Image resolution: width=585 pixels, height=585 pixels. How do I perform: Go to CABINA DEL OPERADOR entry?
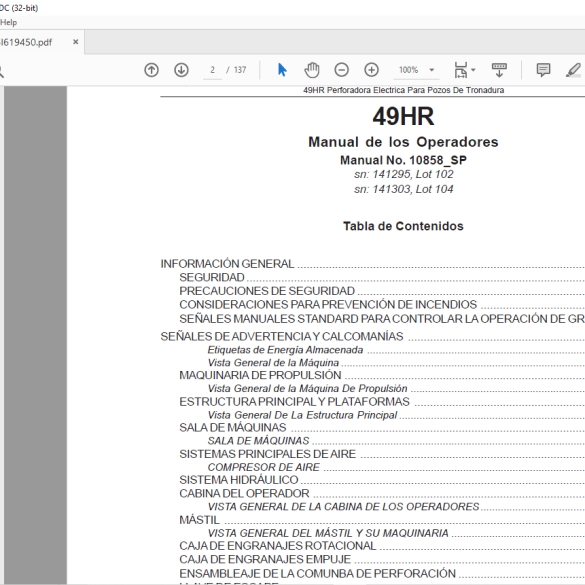tap(244, 493)
